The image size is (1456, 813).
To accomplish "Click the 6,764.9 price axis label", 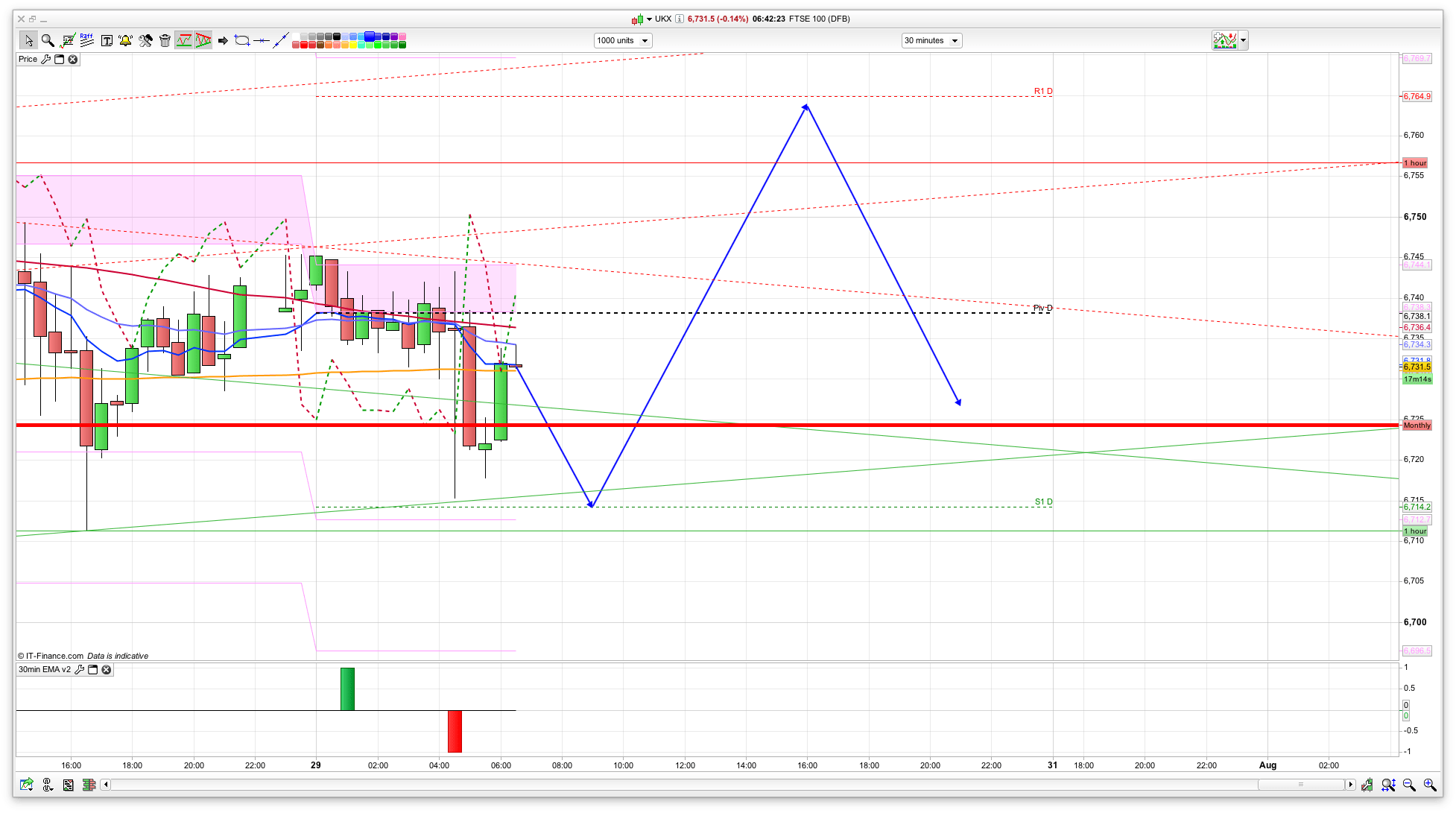I will pos(1417,96).
